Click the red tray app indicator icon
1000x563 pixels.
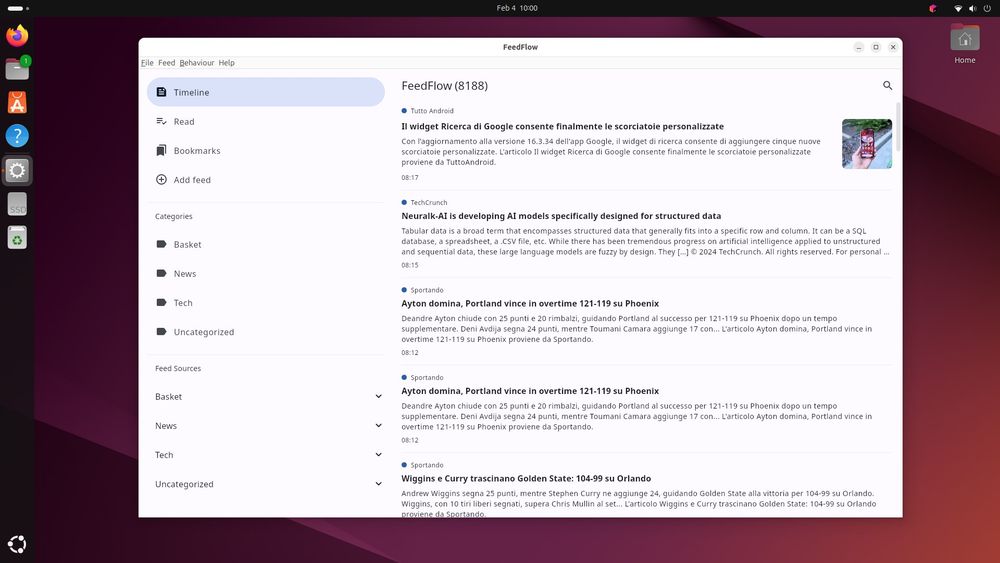[933, 8]
